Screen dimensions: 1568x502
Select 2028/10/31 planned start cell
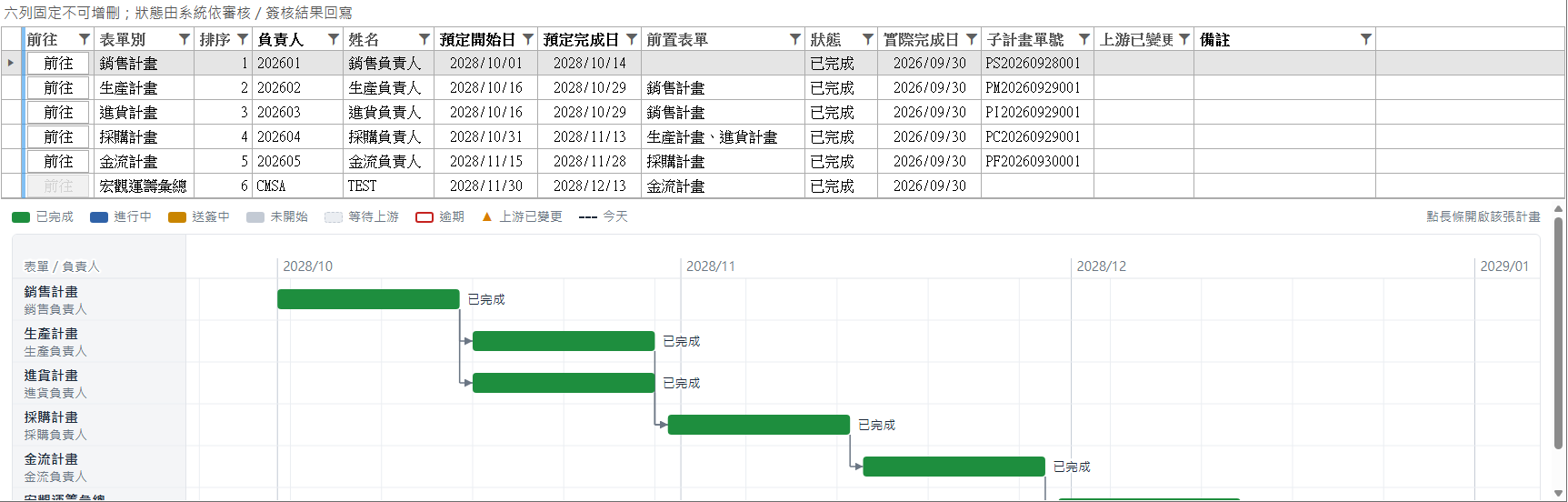pos(486,137)
